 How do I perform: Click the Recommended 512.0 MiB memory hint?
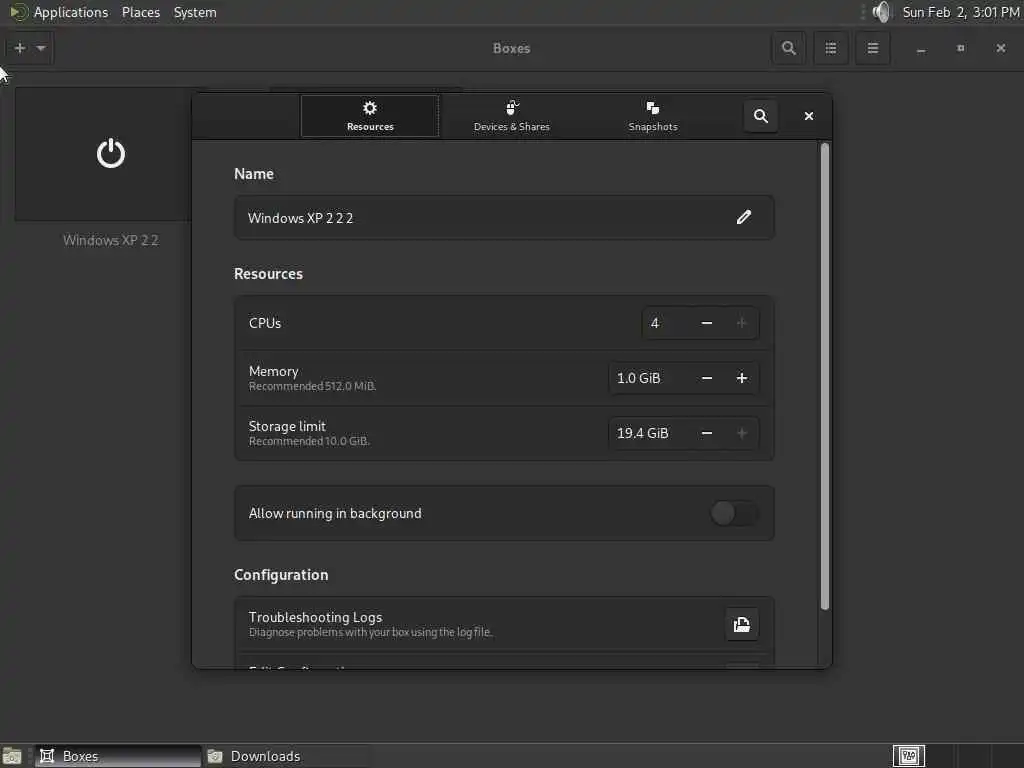312,387
